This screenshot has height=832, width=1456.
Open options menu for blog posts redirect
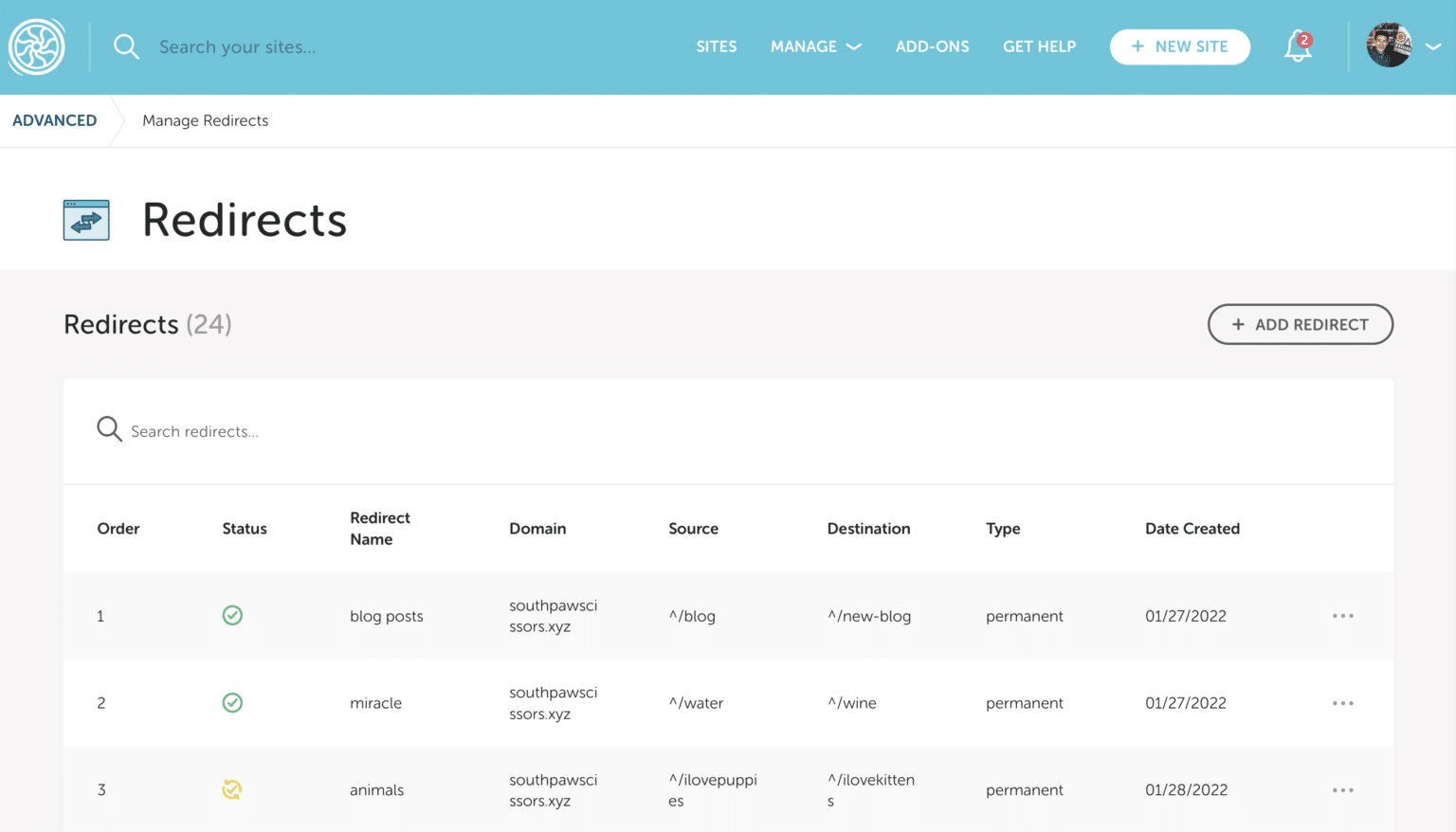click(1342, 616)
